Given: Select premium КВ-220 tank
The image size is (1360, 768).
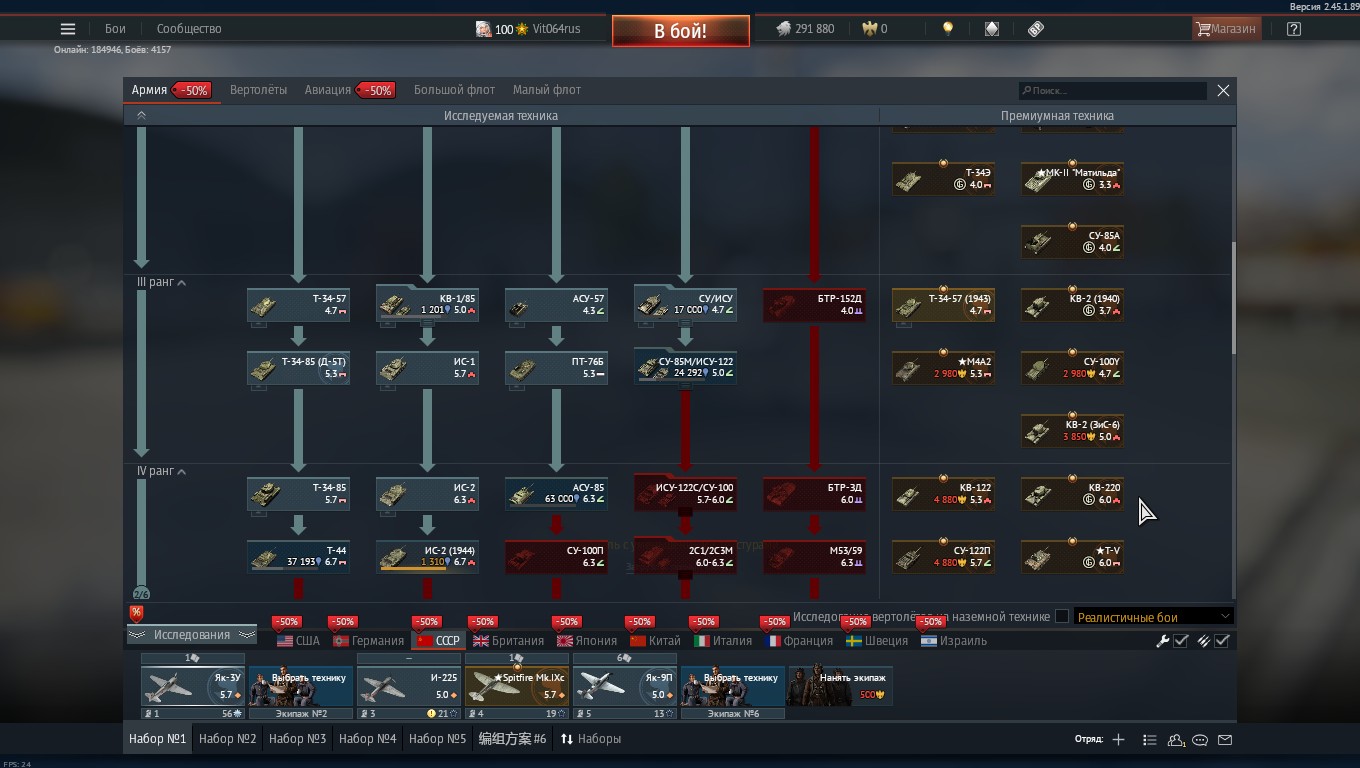Looking at the screenshot, I should [x=1072, y=494].
